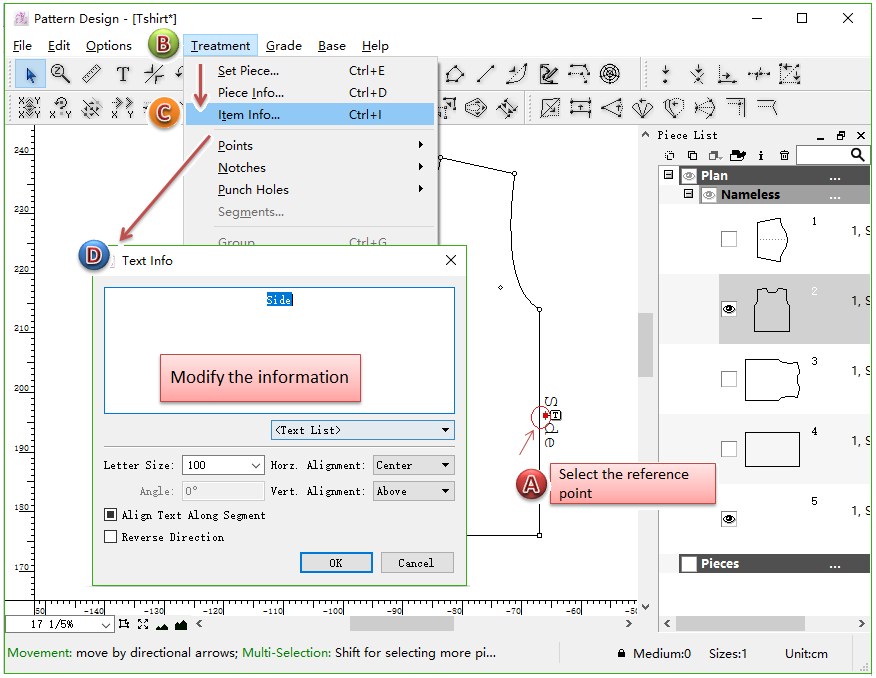
Task: Click the trash icon in Piece List
Action: point(784,155)
